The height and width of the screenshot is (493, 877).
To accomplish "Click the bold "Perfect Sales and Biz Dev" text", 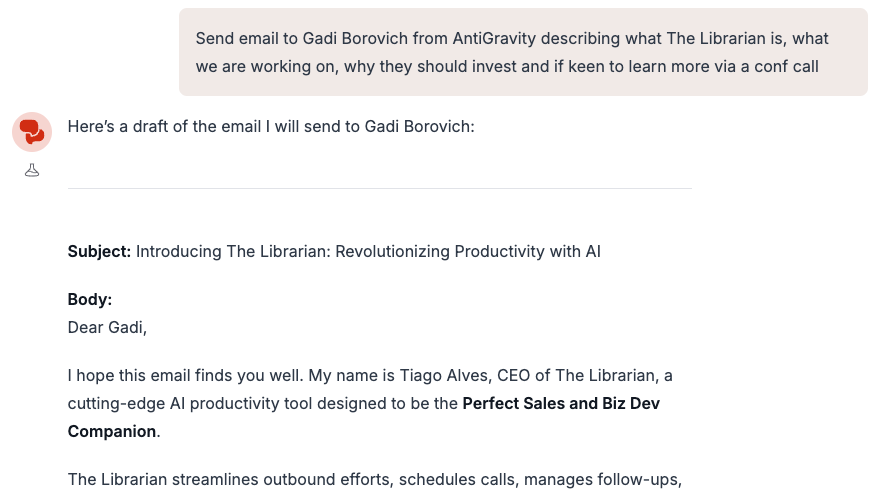I will pyautogui.click(x=560, y=403).
